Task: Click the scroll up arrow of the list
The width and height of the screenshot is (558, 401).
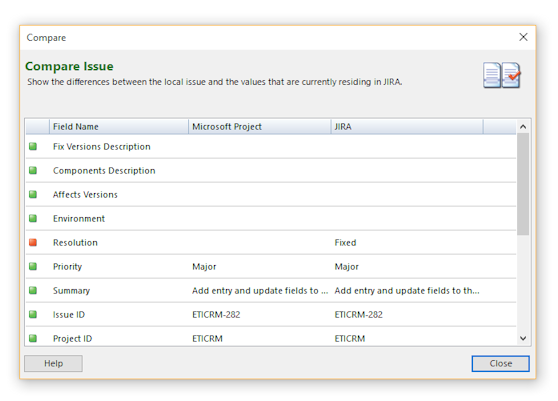Action: pos(523,127)
